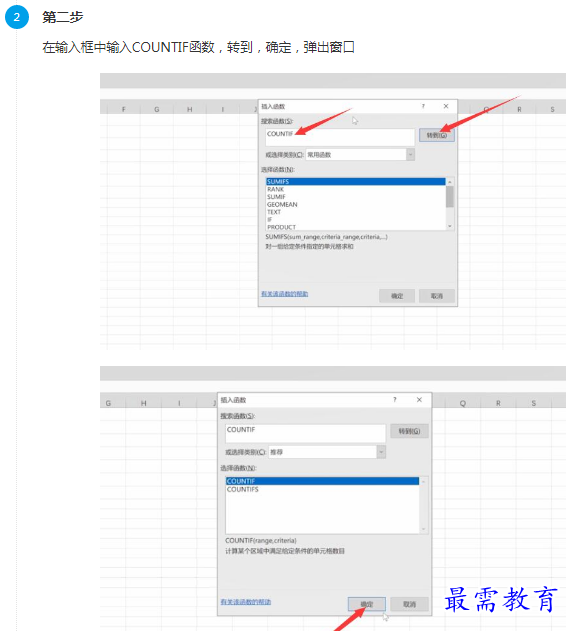Select column R header in lower spreadsheet
Viewport: 566px width, 631px height.
click(498, 403)
